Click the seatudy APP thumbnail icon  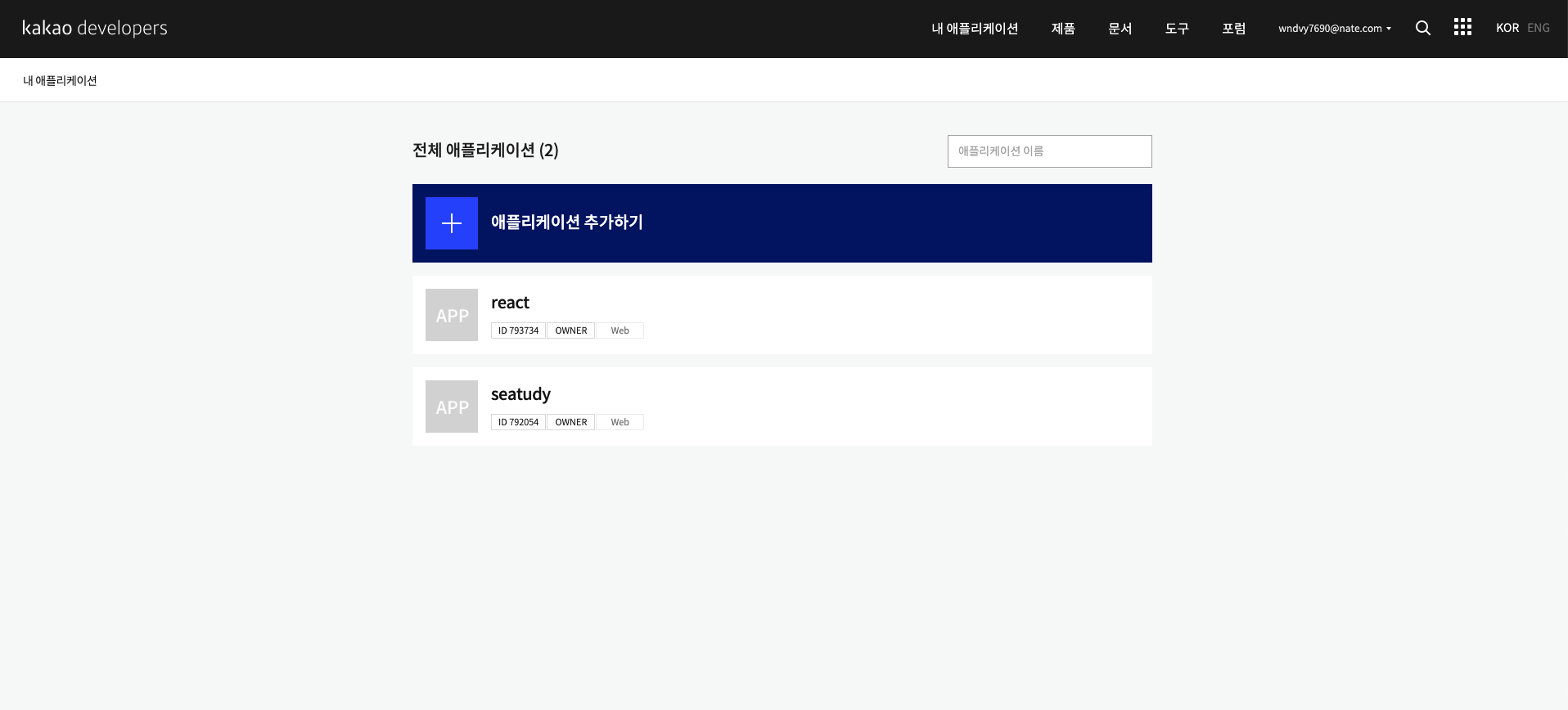452,407
